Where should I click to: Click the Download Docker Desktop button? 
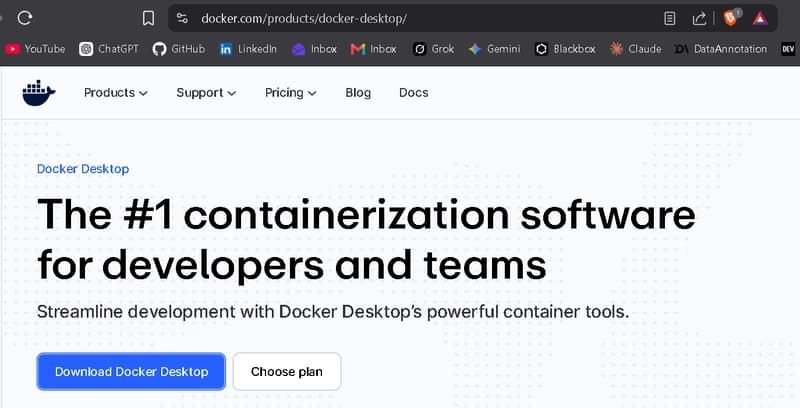coord(131,371)
